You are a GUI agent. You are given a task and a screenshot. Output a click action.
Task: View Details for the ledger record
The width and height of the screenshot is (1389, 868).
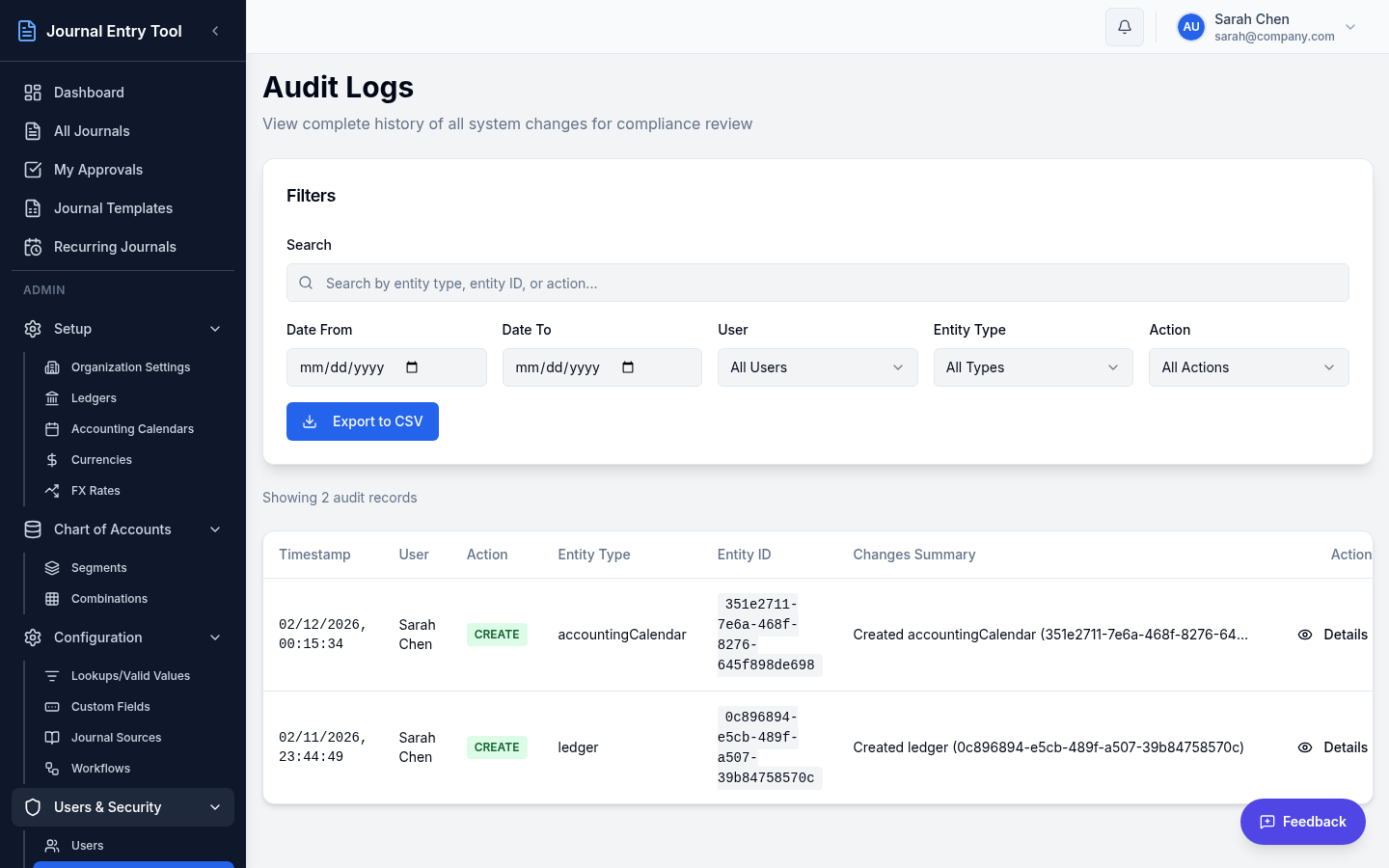coord(1332,747)
